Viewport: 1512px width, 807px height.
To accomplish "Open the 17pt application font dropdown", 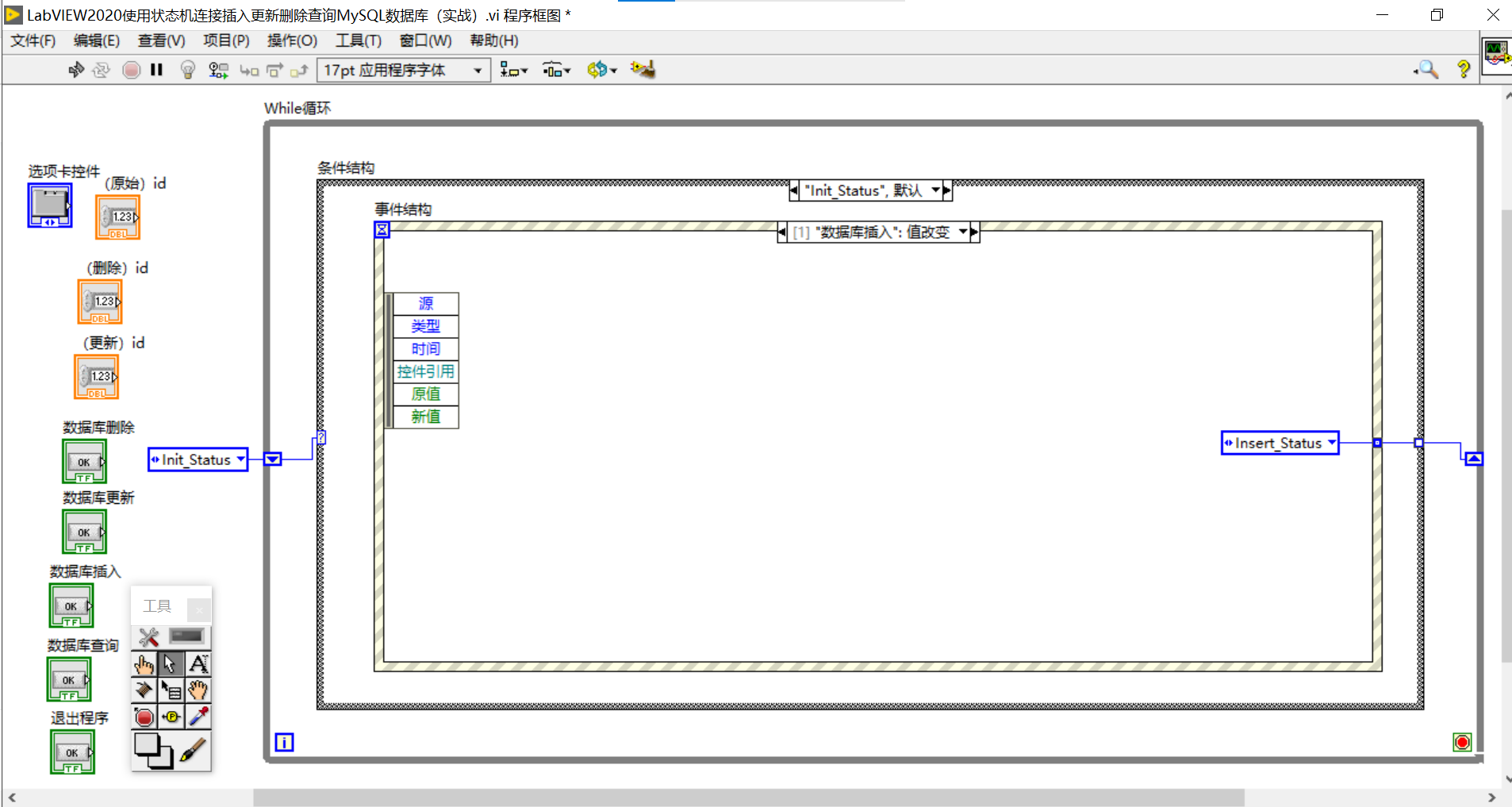I will coord(478,70).
